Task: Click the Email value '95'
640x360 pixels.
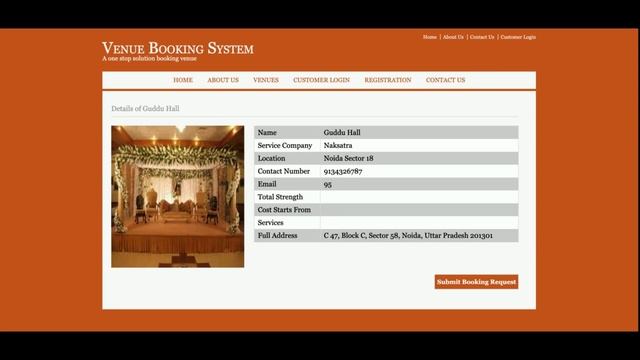Action: pyautogui.click(x=327, y=184)
